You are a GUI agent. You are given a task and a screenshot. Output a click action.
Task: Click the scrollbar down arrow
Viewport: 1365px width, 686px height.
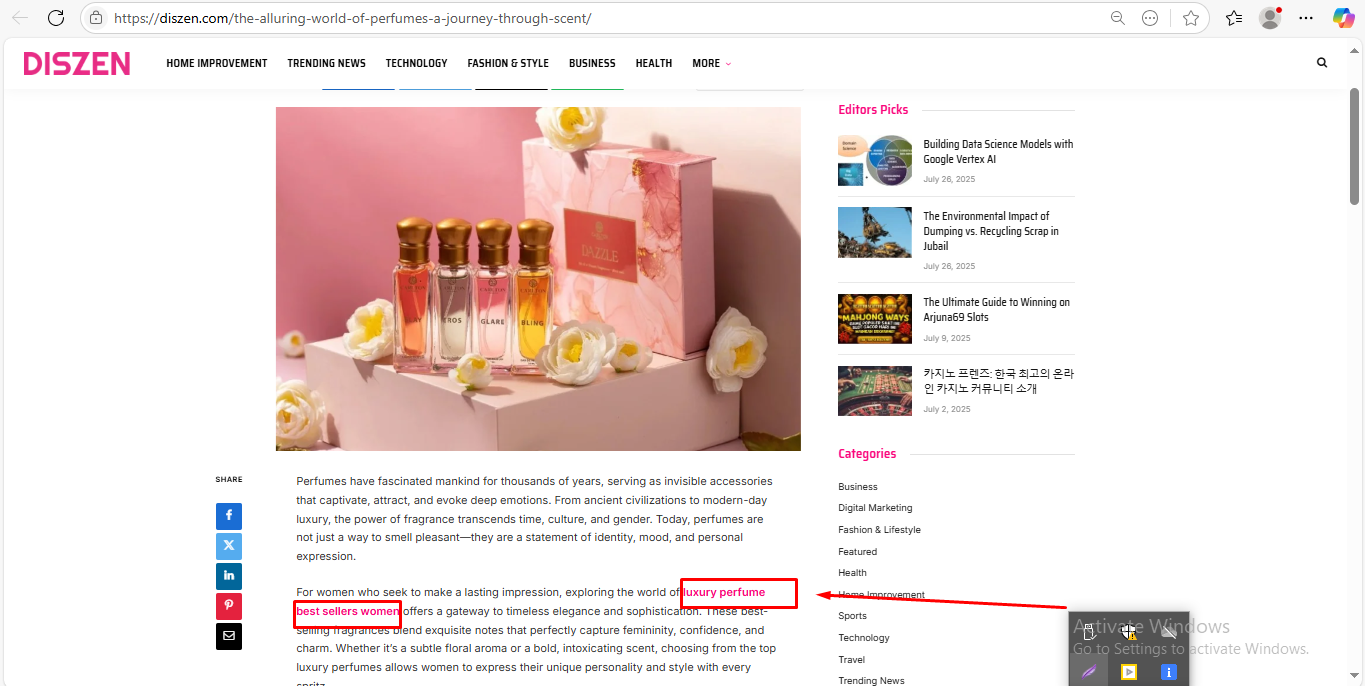1355,677
